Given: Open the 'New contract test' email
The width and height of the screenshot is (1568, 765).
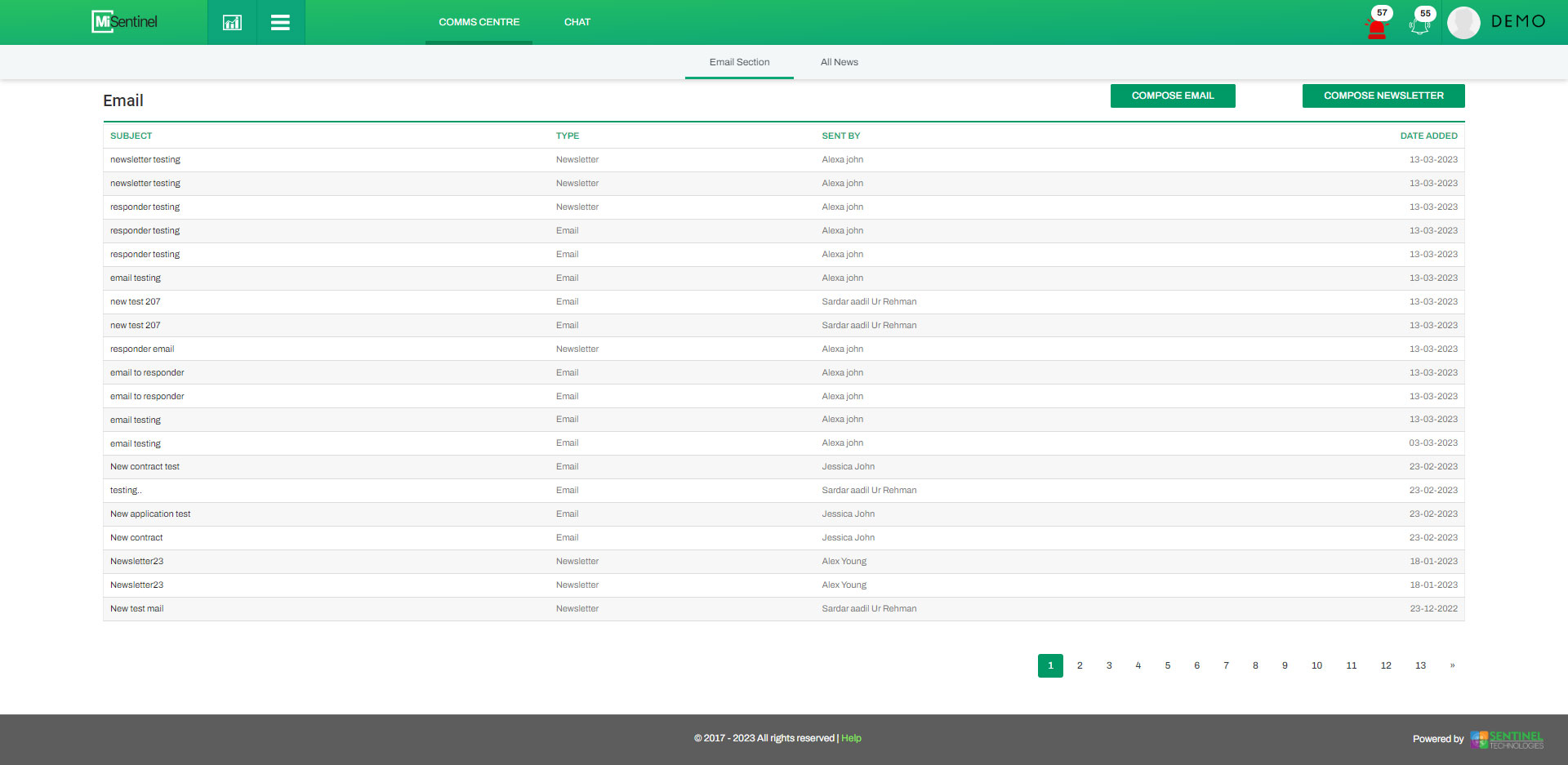Looking at the screenshot, I should 145,467.
